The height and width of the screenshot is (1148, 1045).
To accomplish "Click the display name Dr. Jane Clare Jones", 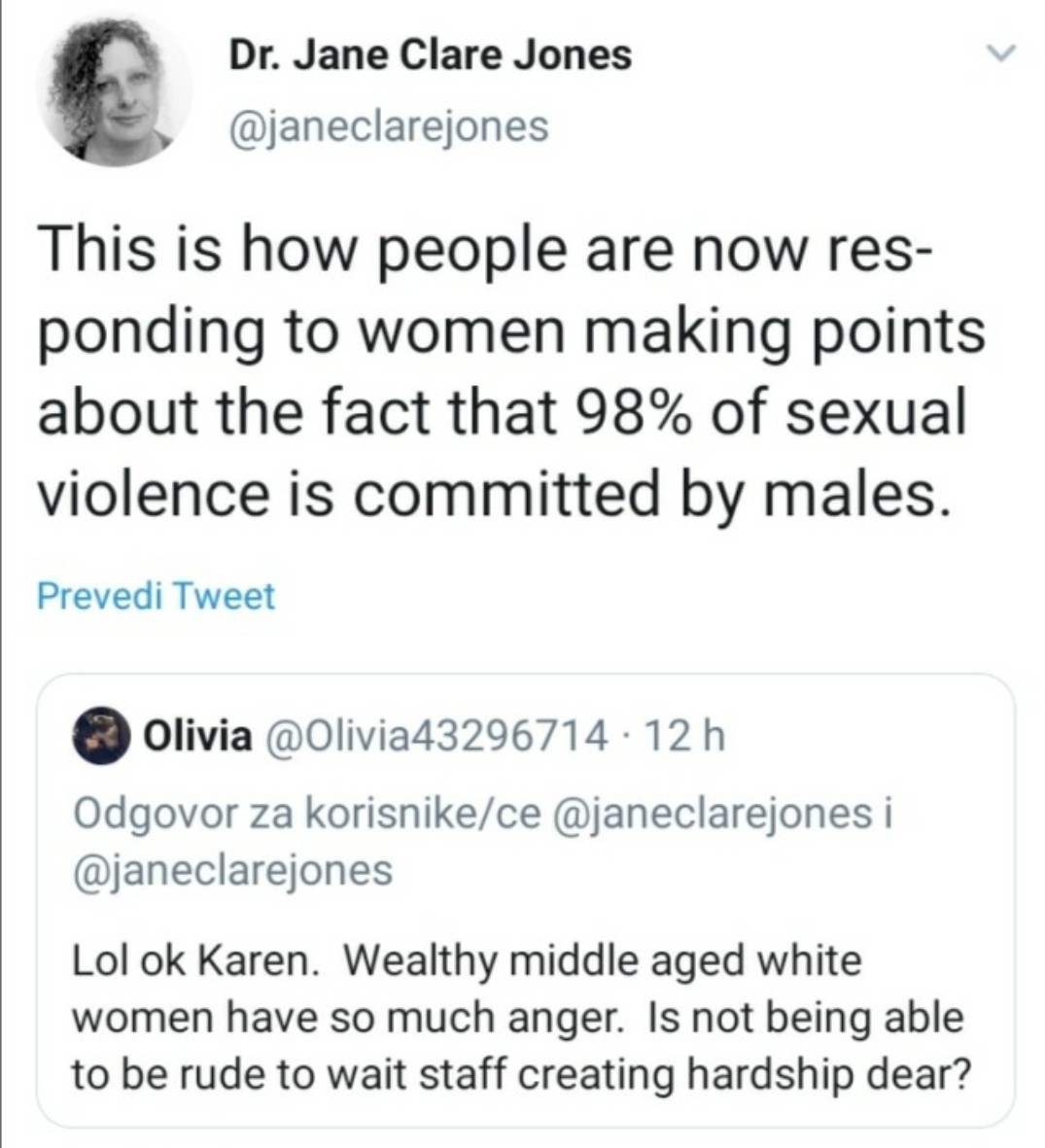I will tap(430, 54).
